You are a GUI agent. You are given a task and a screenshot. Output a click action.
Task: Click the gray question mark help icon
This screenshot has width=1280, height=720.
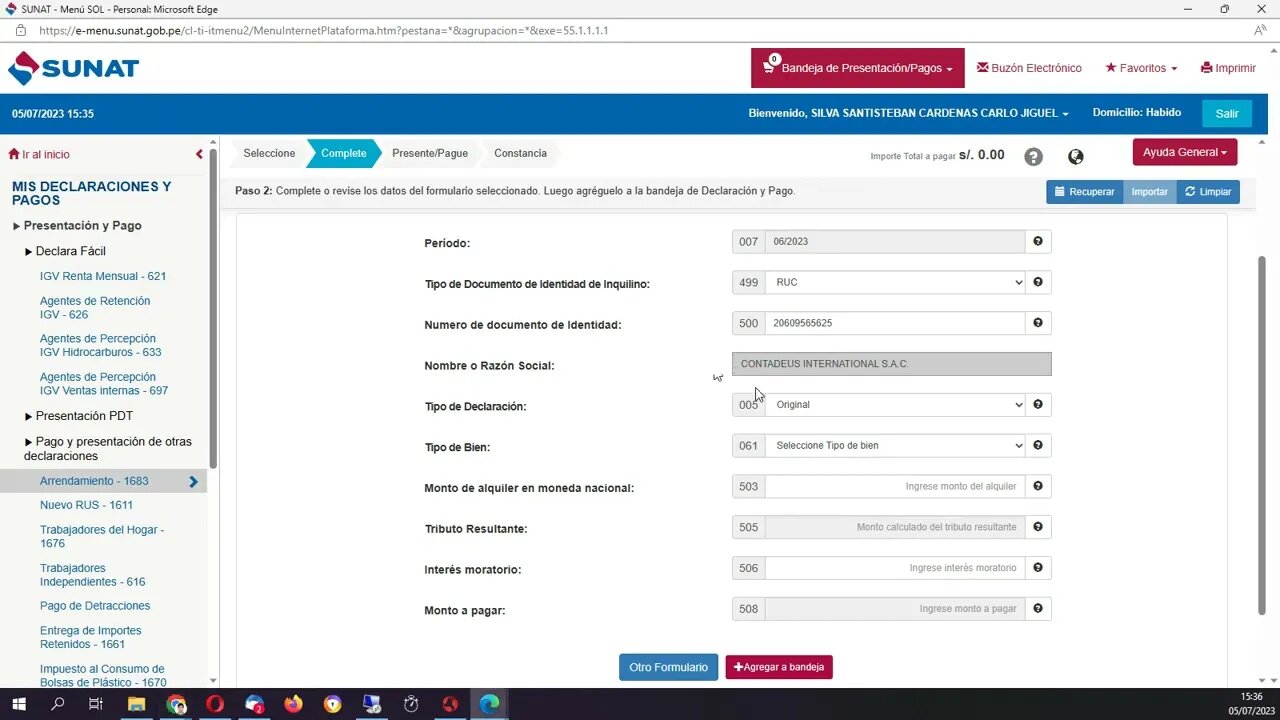pos(1033,156)
